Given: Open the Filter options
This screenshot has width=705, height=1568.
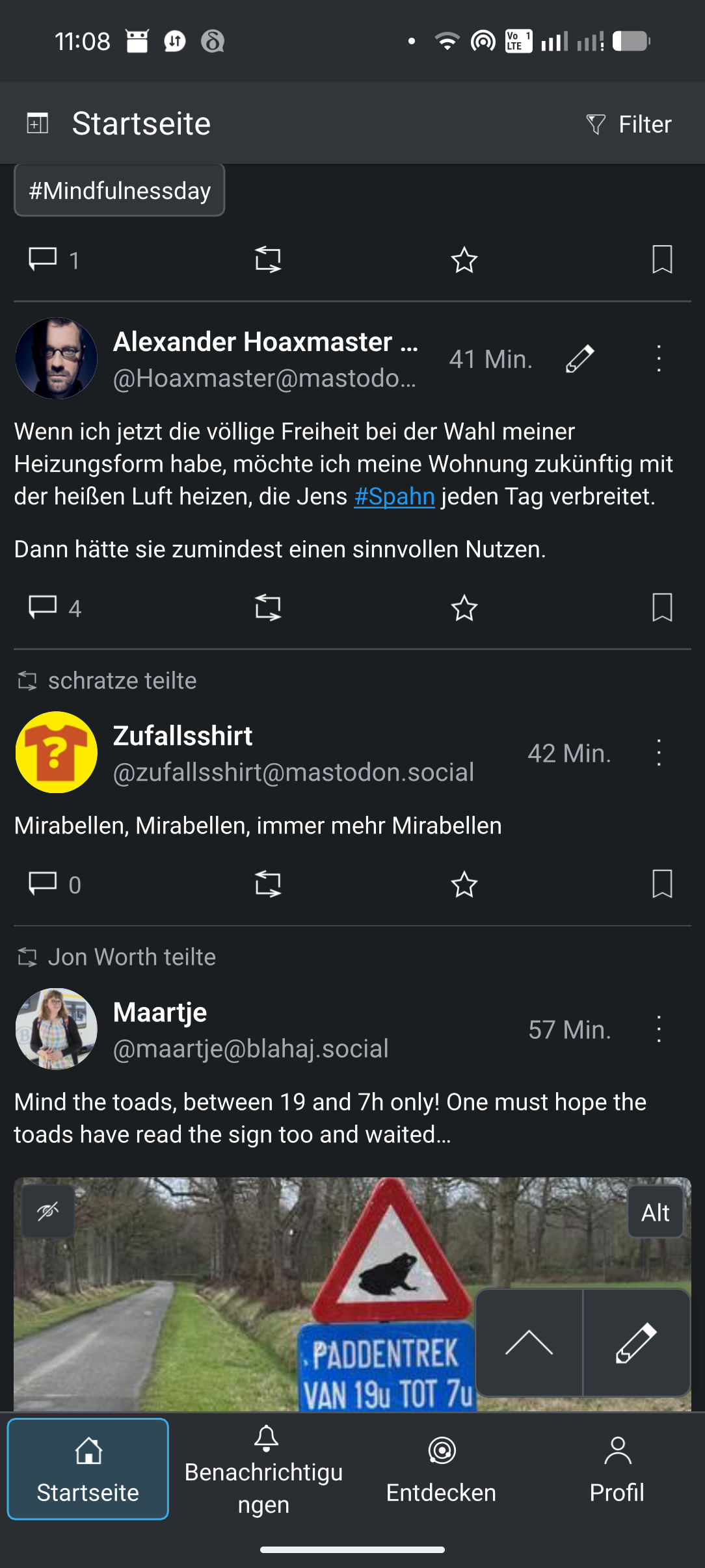Looking at the screenshot, I should pyautogui.click(x=629, y=124).
